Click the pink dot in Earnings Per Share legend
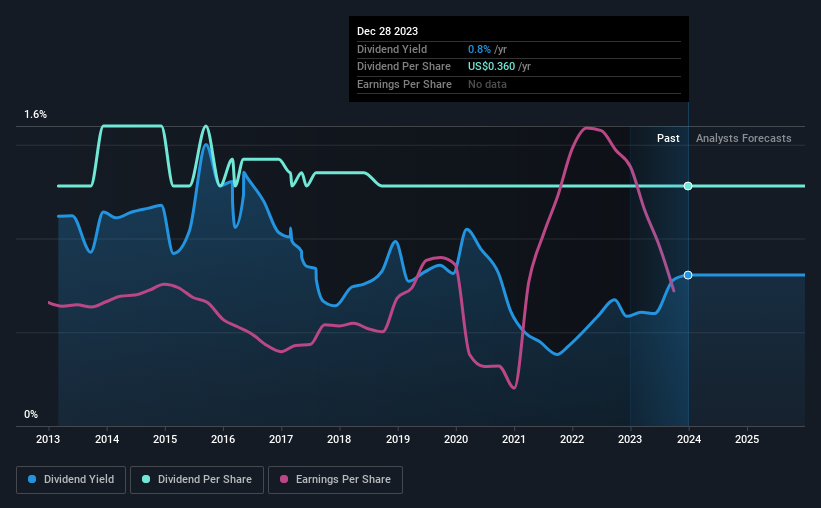The height and width of the screenshot is (508, 821). click(284, 479)
